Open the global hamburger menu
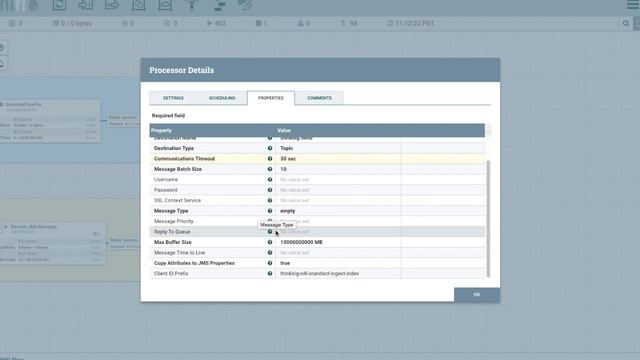 click(x=632, y=5)
